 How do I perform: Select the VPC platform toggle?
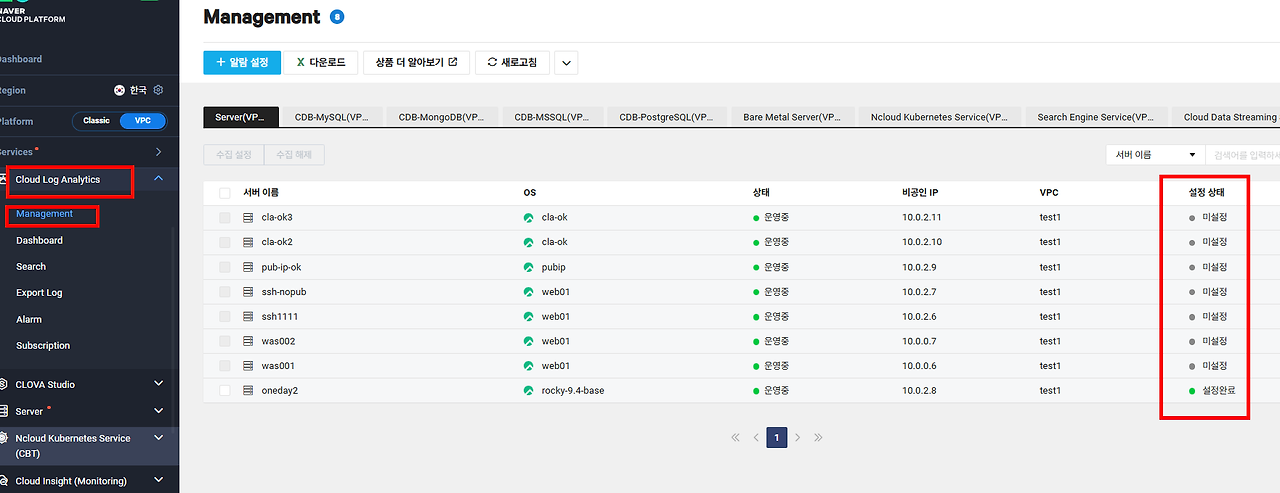tap(142, 121)
